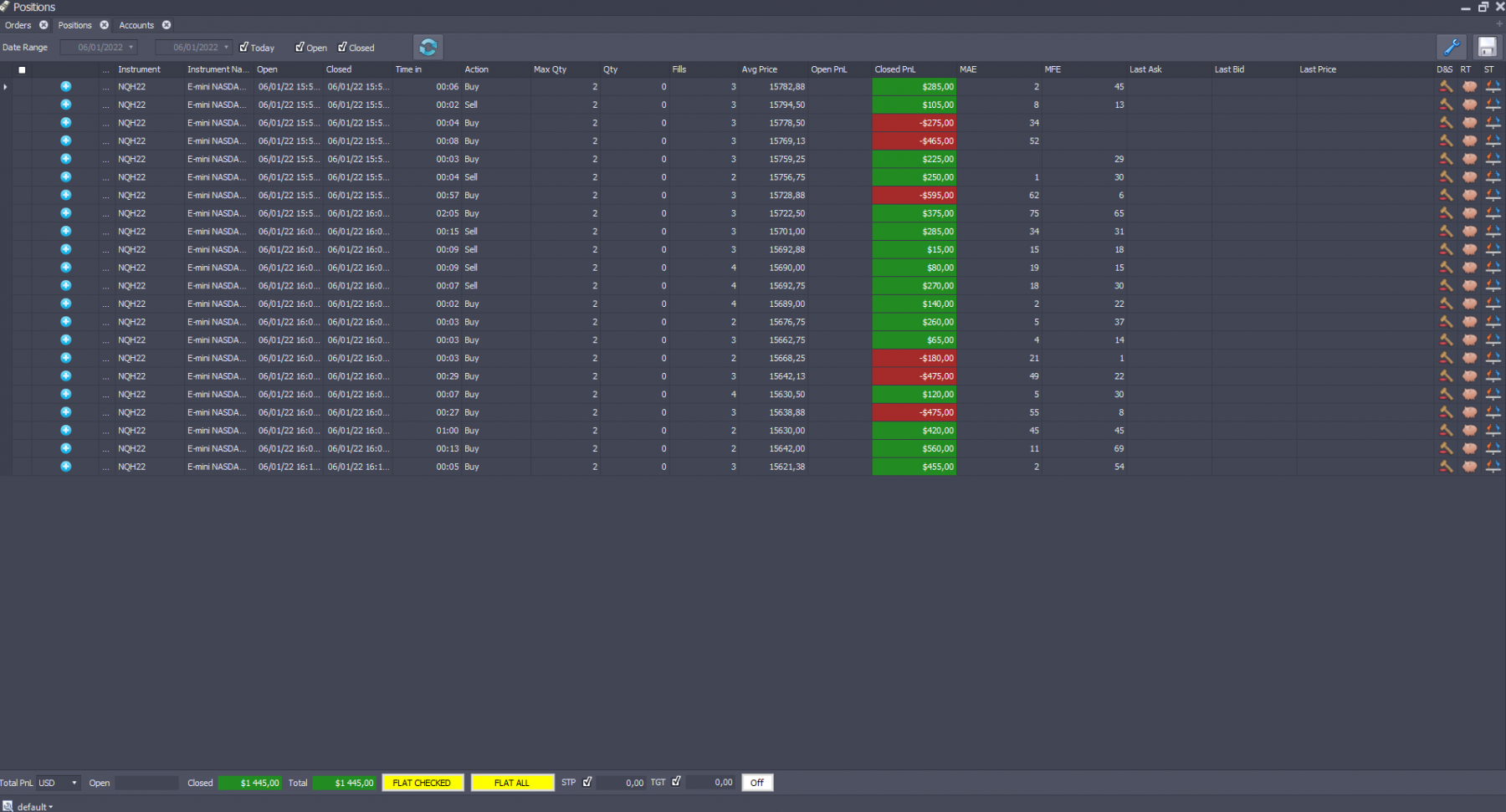Click the D&S hammer icon in 15794,50 row

click(x=1446, y=105)
